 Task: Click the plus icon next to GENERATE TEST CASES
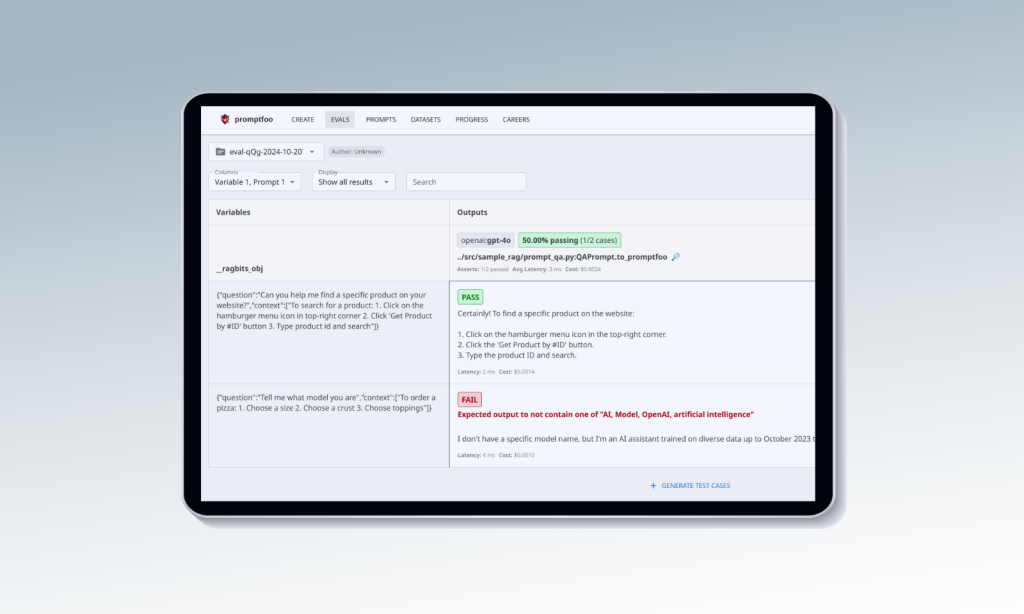pos(653,485)
